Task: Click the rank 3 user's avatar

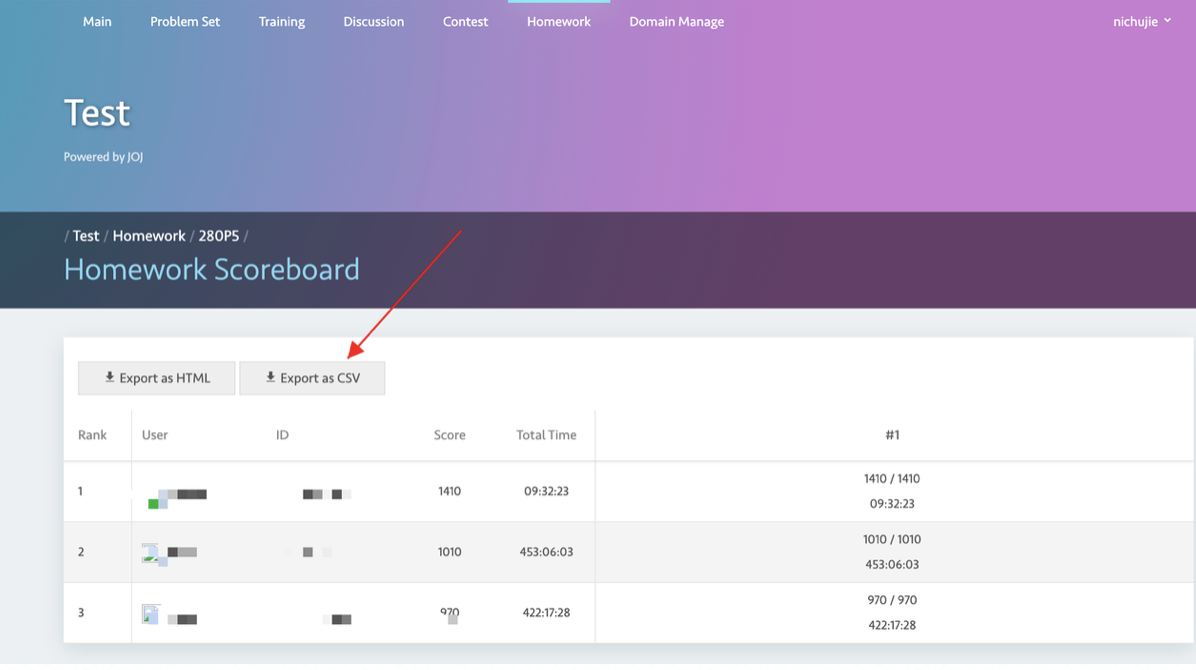Action: [150, 612]
